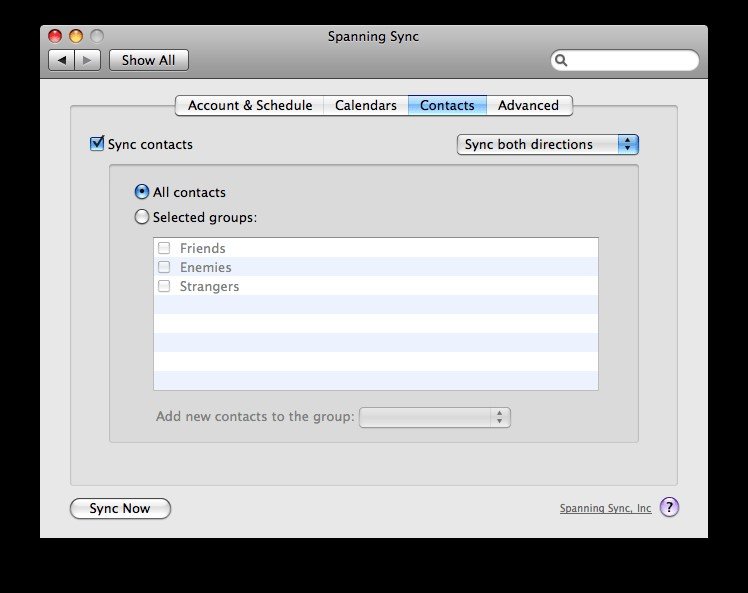Switch to Account & Schedule tab
This screenshot has height=593, width=748.
point(250,105)
